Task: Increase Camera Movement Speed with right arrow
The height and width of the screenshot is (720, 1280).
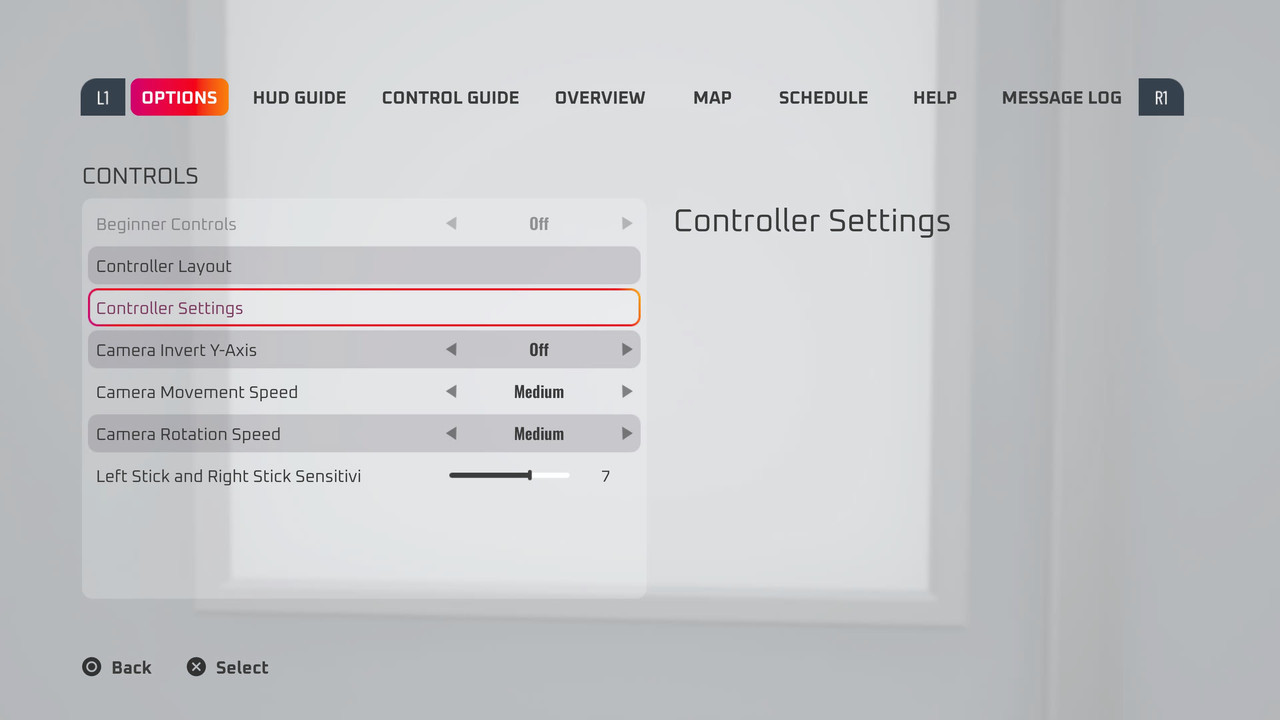Action: 627,392
